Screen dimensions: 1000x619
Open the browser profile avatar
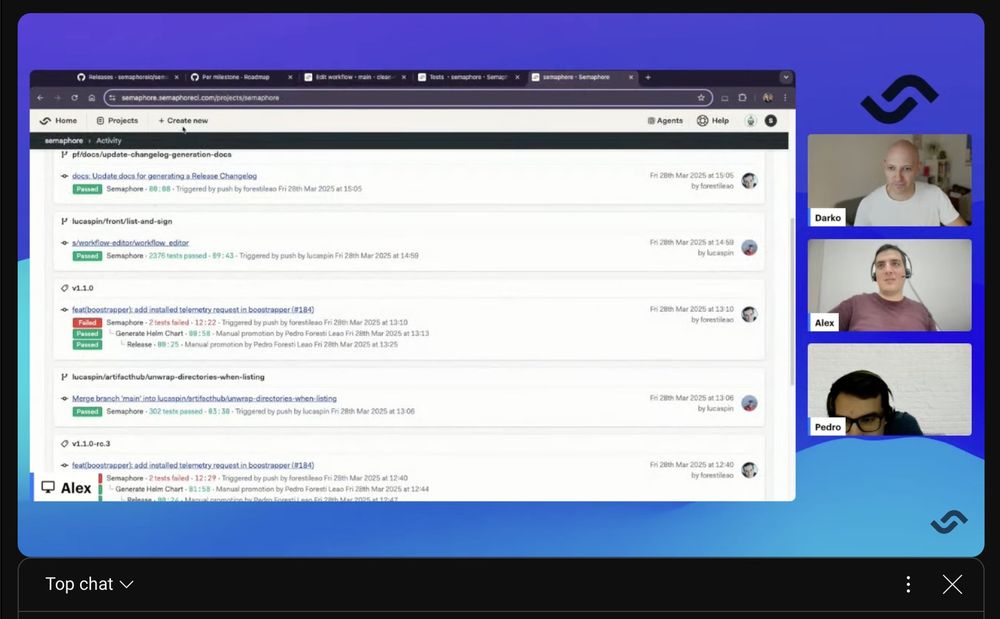point(768,98)
